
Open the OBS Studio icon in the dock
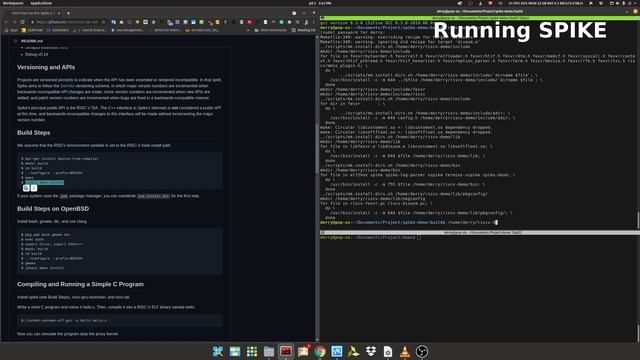(x=422, y=351)
